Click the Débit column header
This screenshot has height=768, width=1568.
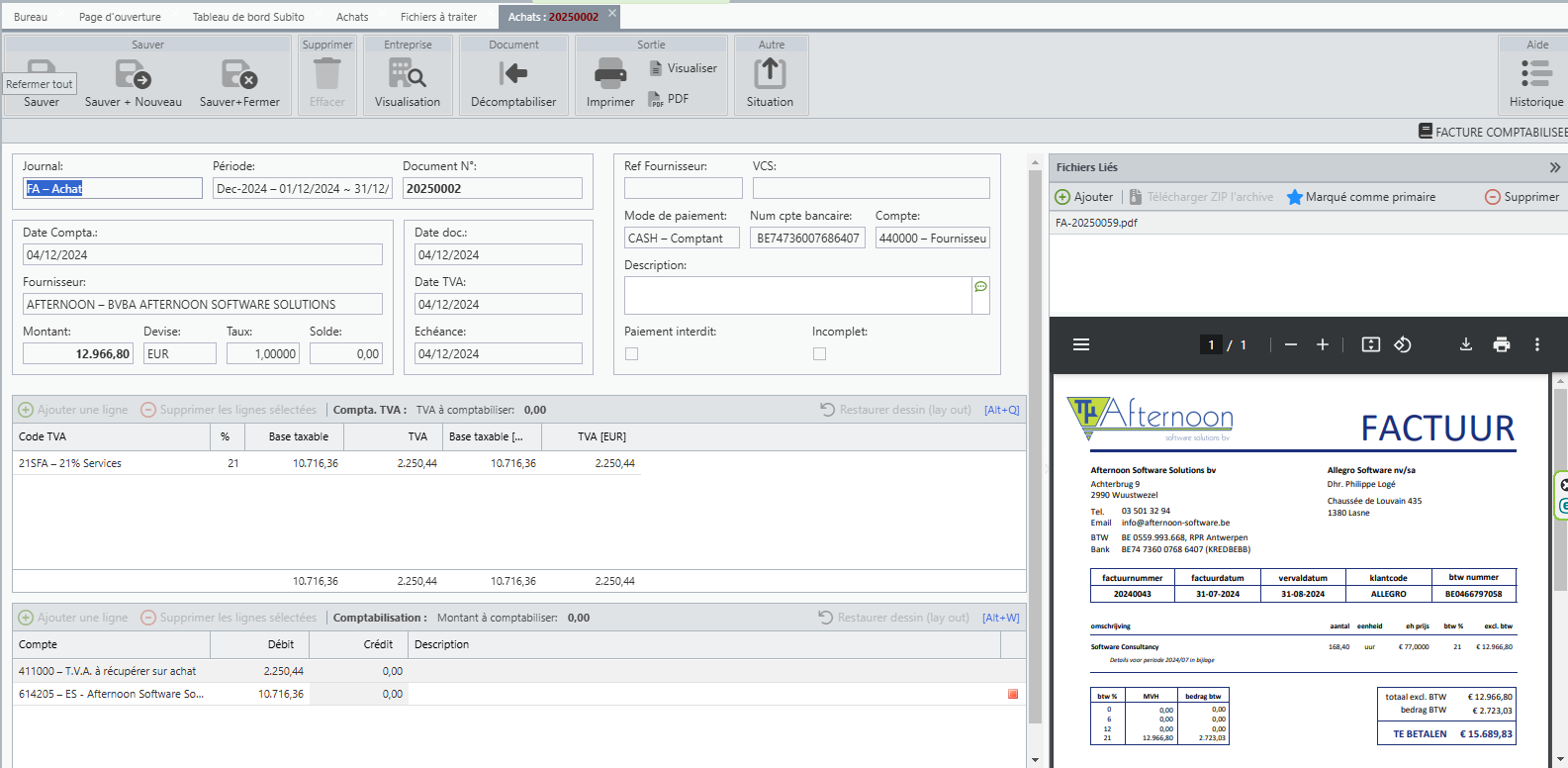point(259,644)
